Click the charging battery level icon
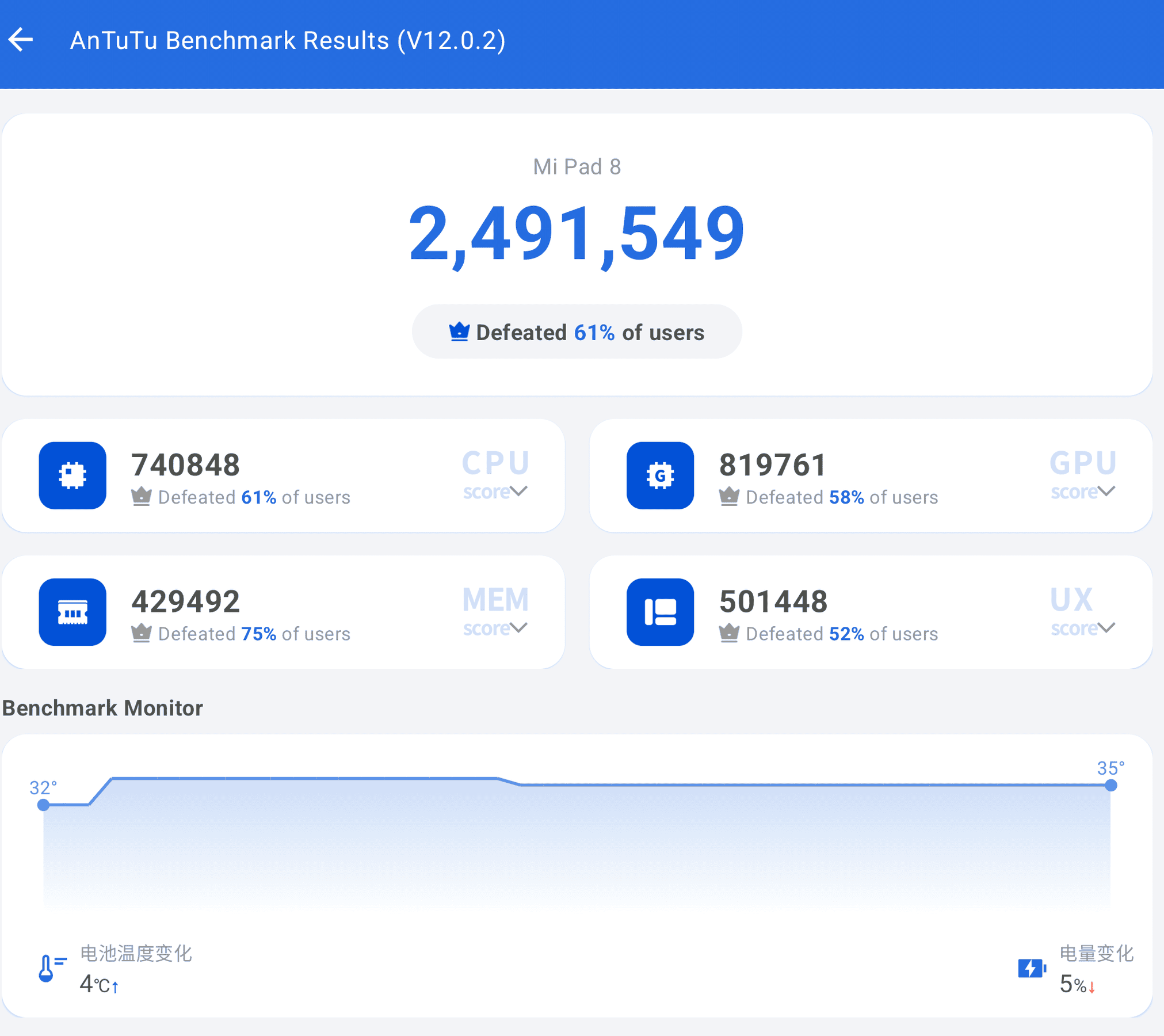 (1032, 968)
